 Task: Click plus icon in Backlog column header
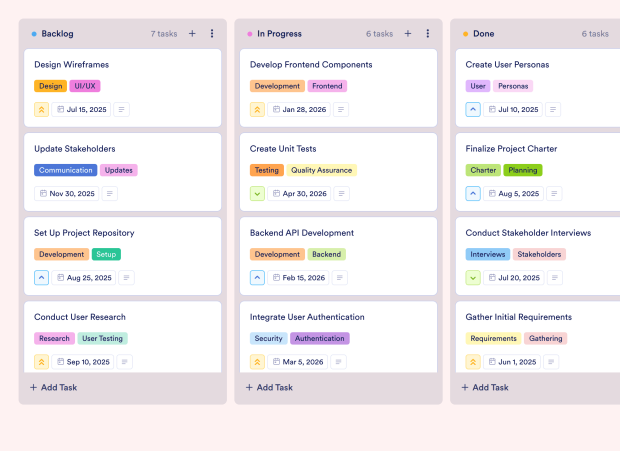(x=192, y=34)
